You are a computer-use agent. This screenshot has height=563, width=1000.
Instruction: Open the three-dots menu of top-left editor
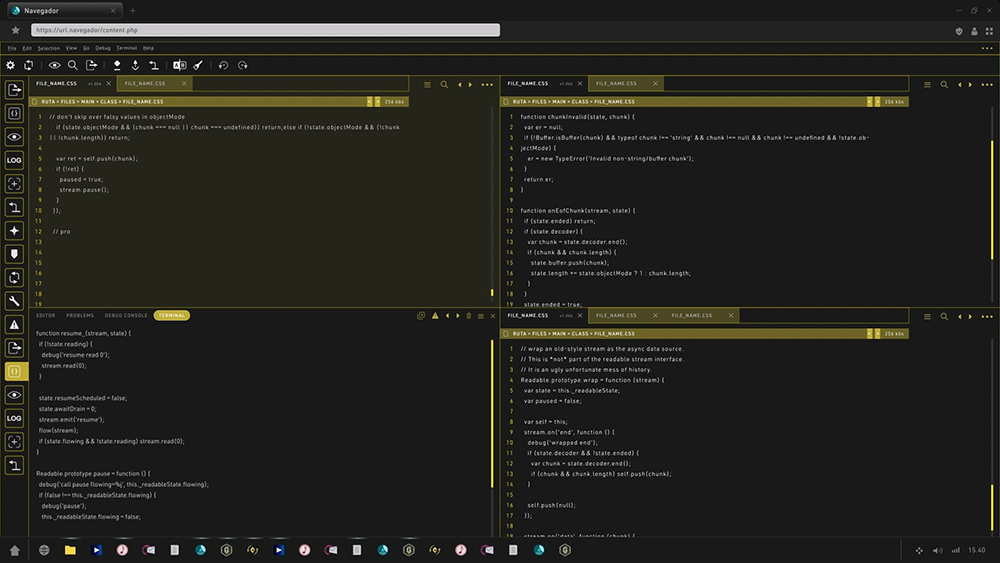tap(487, 84)
